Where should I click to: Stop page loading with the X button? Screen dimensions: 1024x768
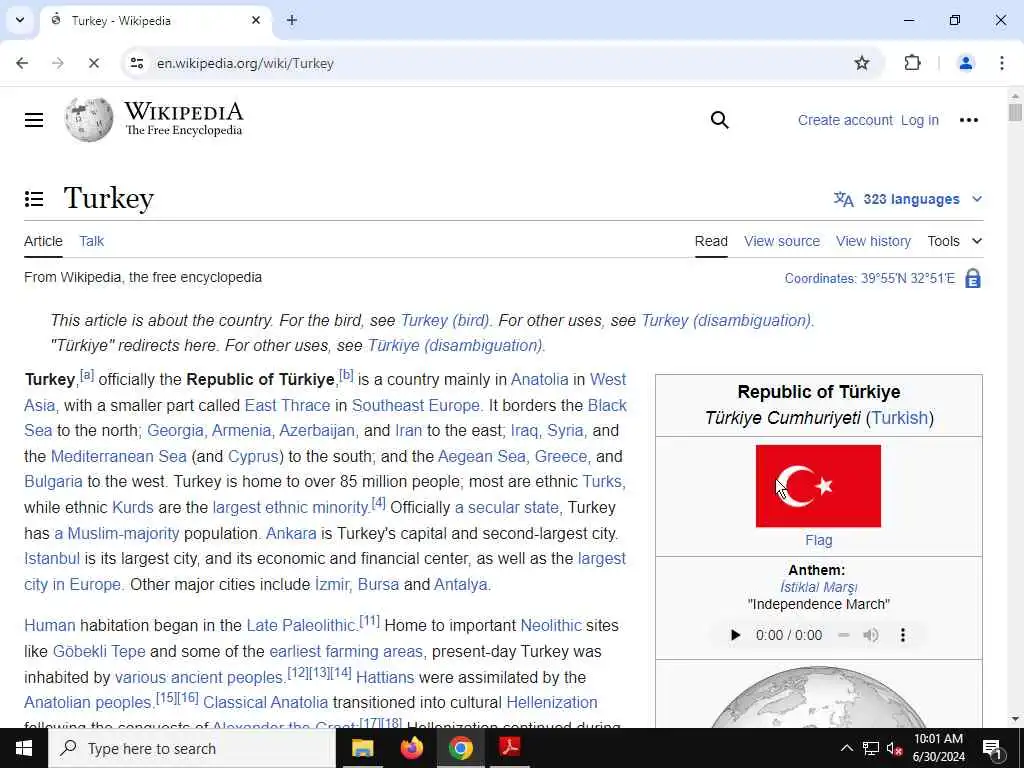[x=93, y=63]
